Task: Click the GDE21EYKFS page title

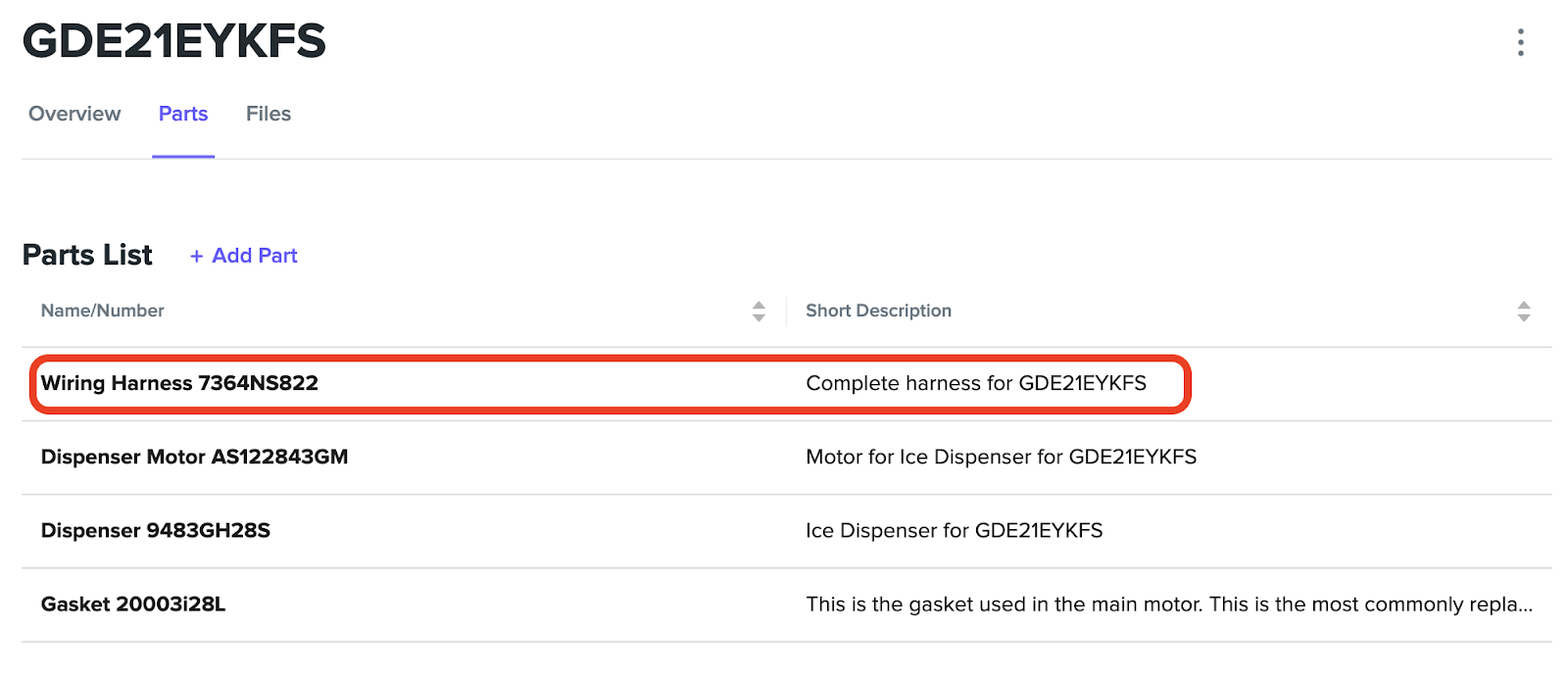Action: tap(173, 41)
